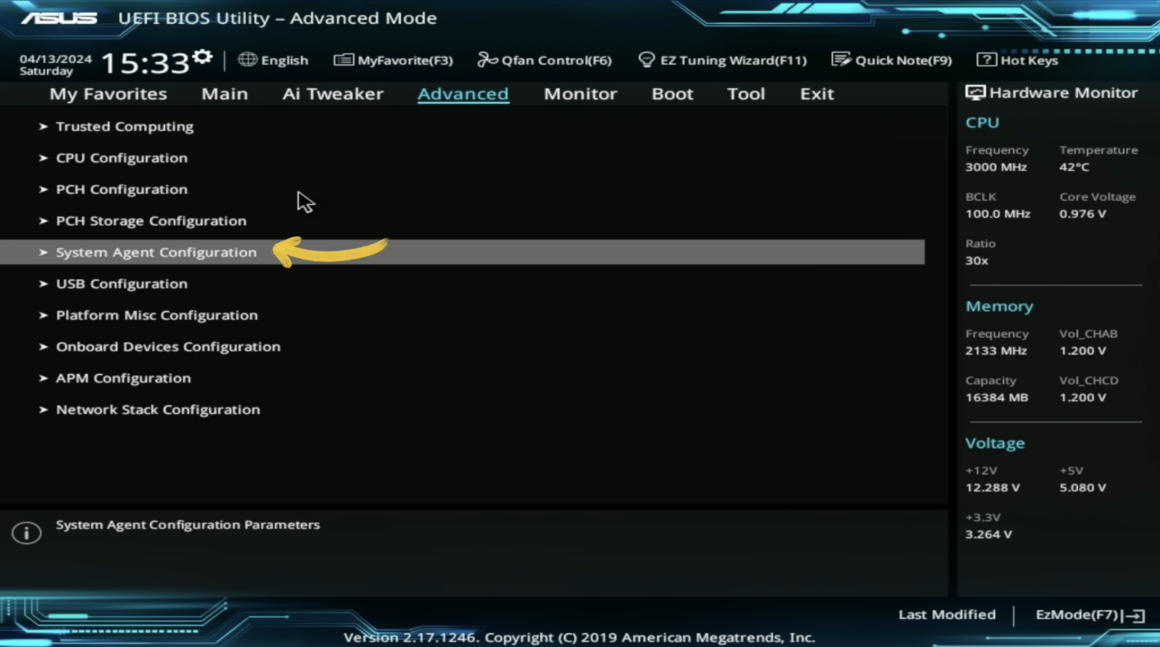Open MyFavorite(F3) label
1160x647 pixels.
pos(405,61)
